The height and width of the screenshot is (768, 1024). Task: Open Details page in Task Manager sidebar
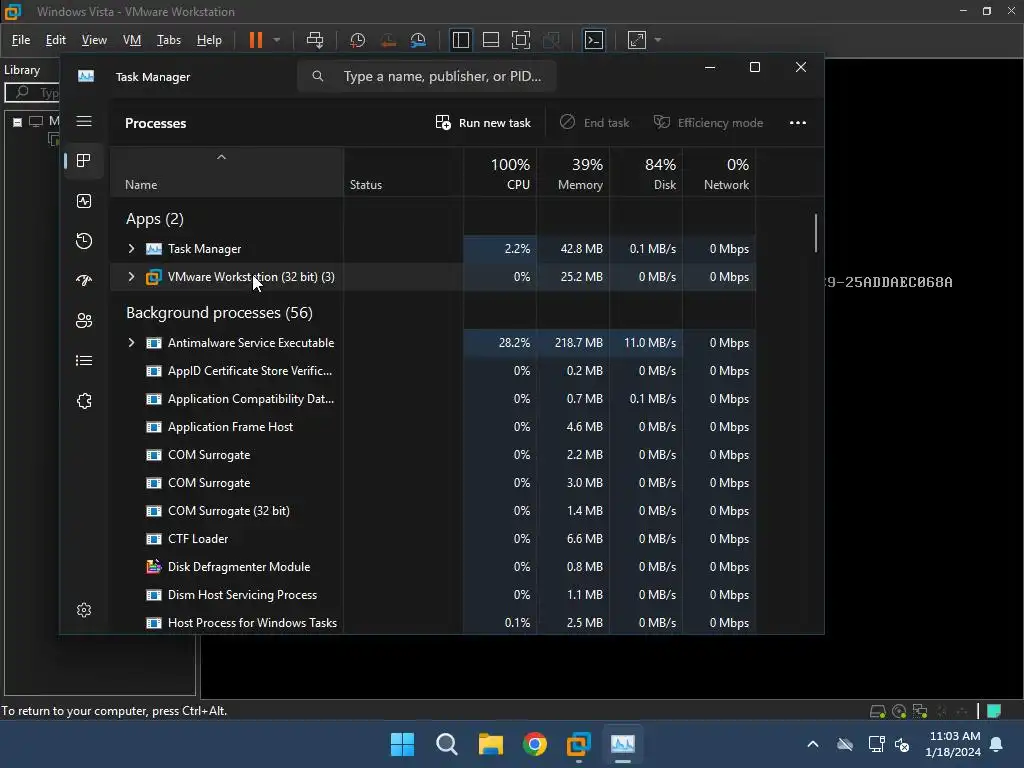click(x=84, y=360)
